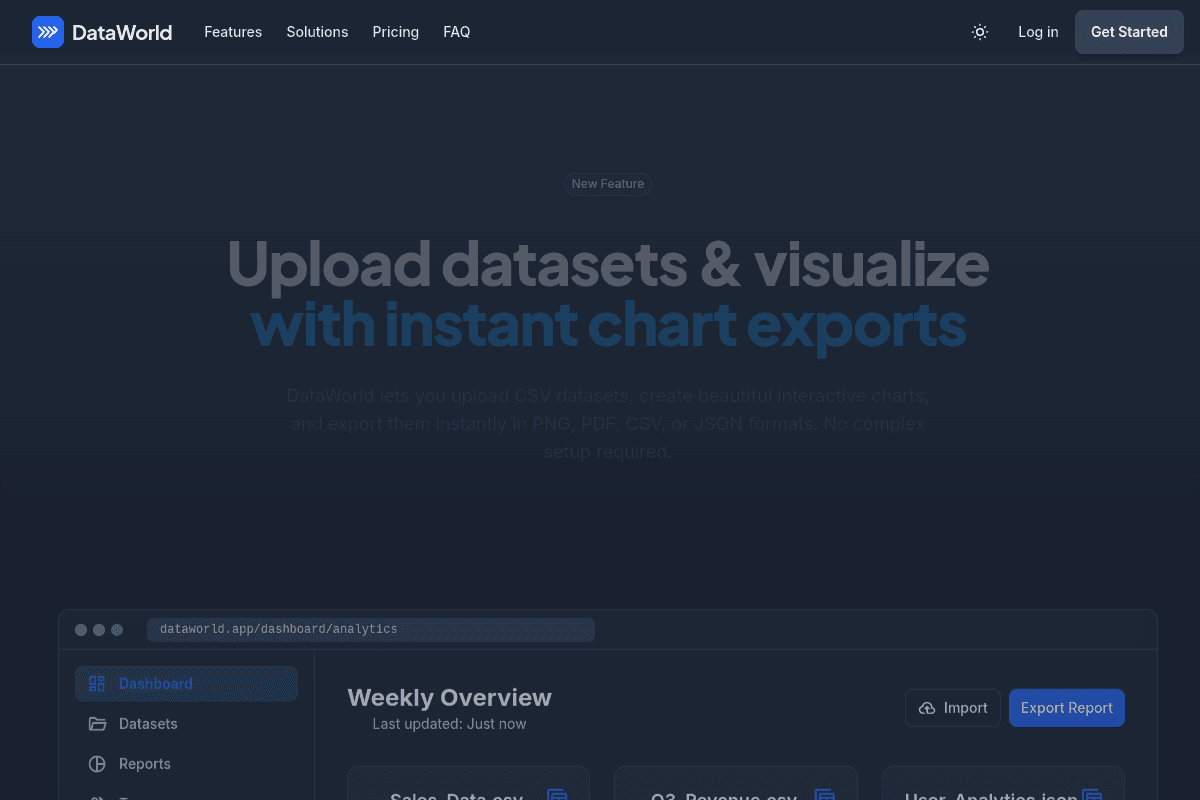This screenshot has width=1200, height=800.
Task: Click the Import button
Action: click(x=953, y=708)
